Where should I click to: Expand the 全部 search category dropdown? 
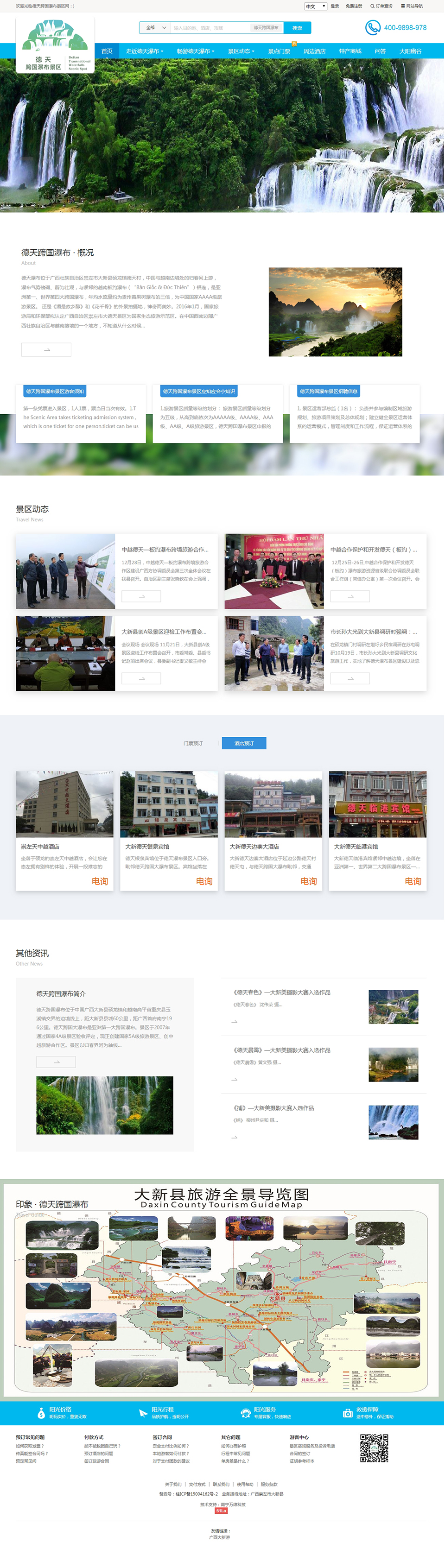pos(155,27)
